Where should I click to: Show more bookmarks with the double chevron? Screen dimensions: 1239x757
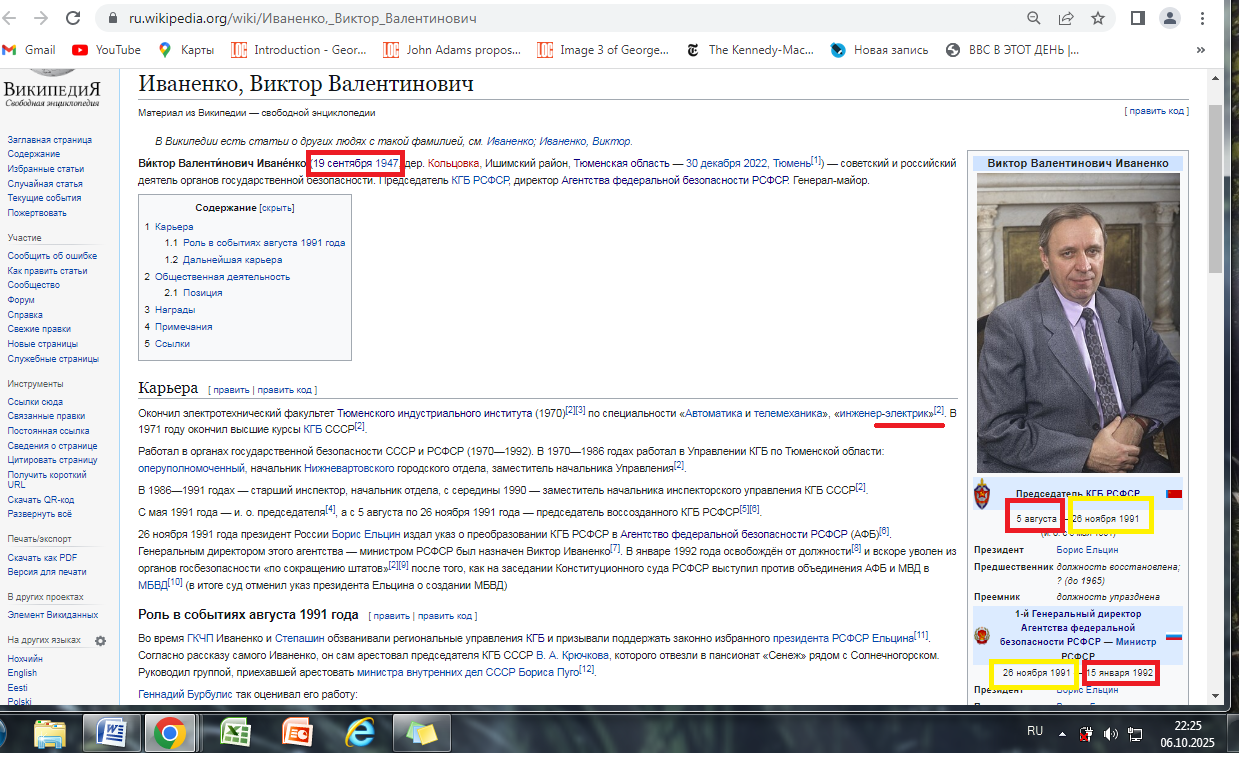(x=1200, y=50)
